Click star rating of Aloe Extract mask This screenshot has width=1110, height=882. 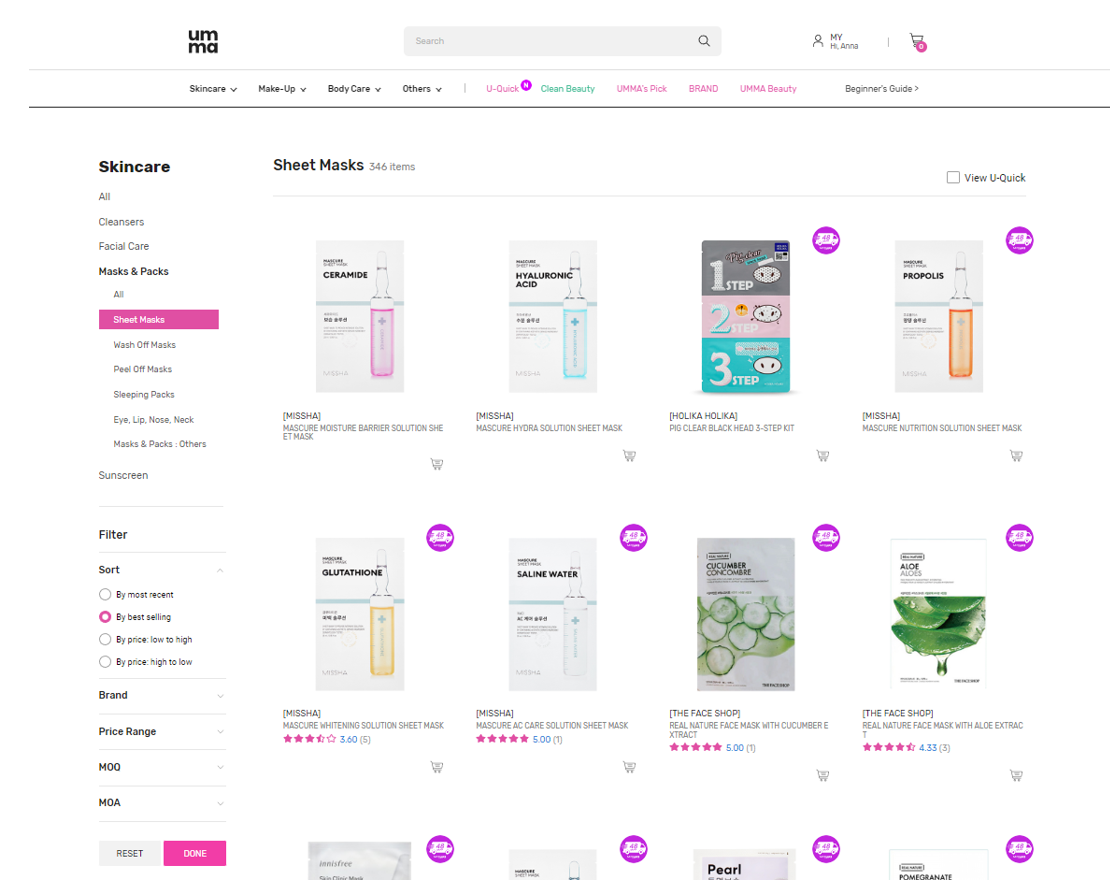889,748
